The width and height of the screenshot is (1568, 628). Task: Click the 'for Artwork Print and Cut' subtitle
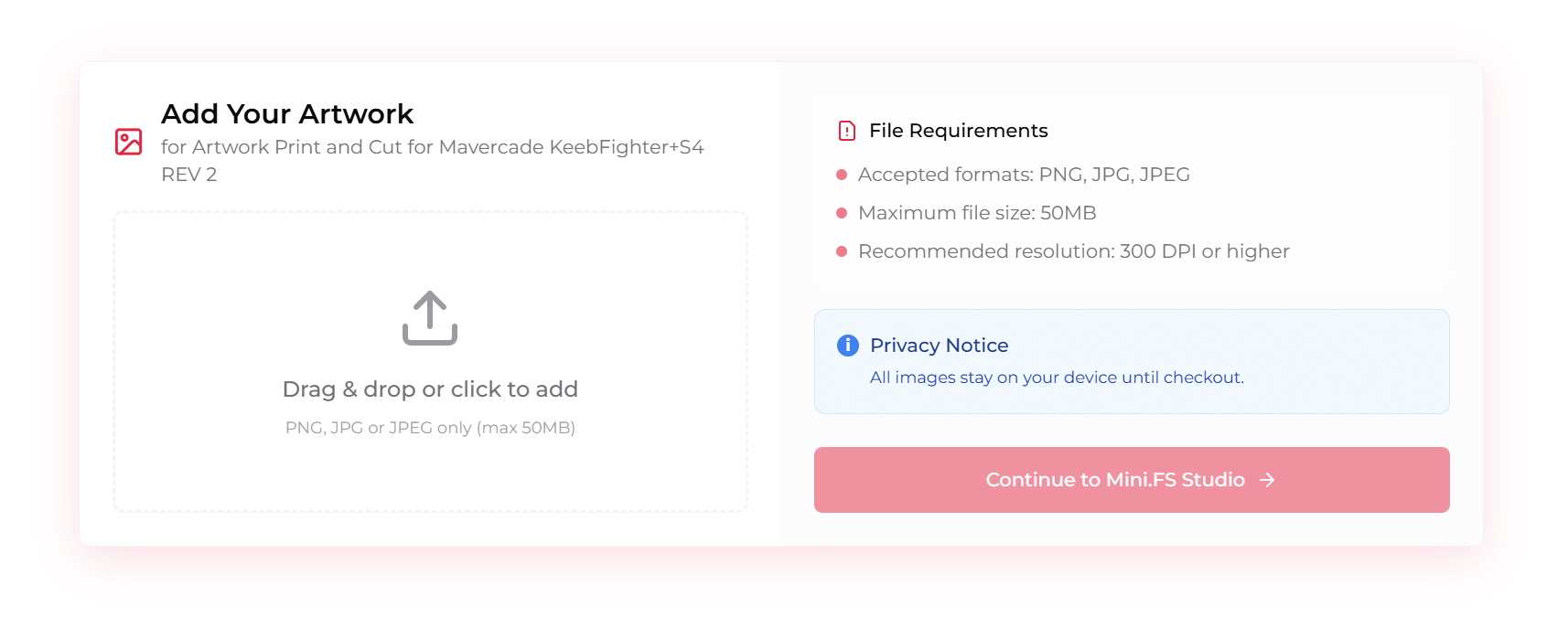click(x=433, y=160)
